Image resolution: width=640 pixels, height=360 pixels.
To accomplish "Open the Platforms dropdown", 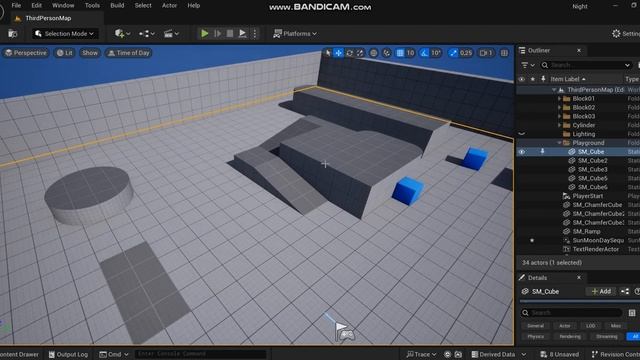I will (295, 33).
